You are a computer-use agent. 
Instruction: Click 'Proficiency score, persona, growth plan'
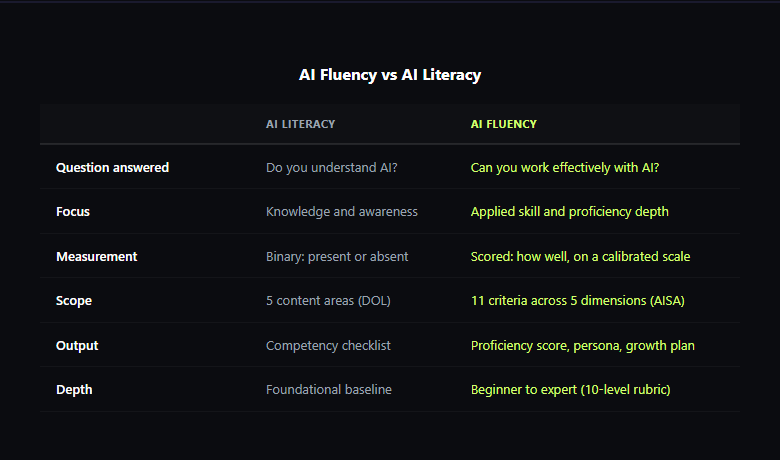[x=583, y=346]
